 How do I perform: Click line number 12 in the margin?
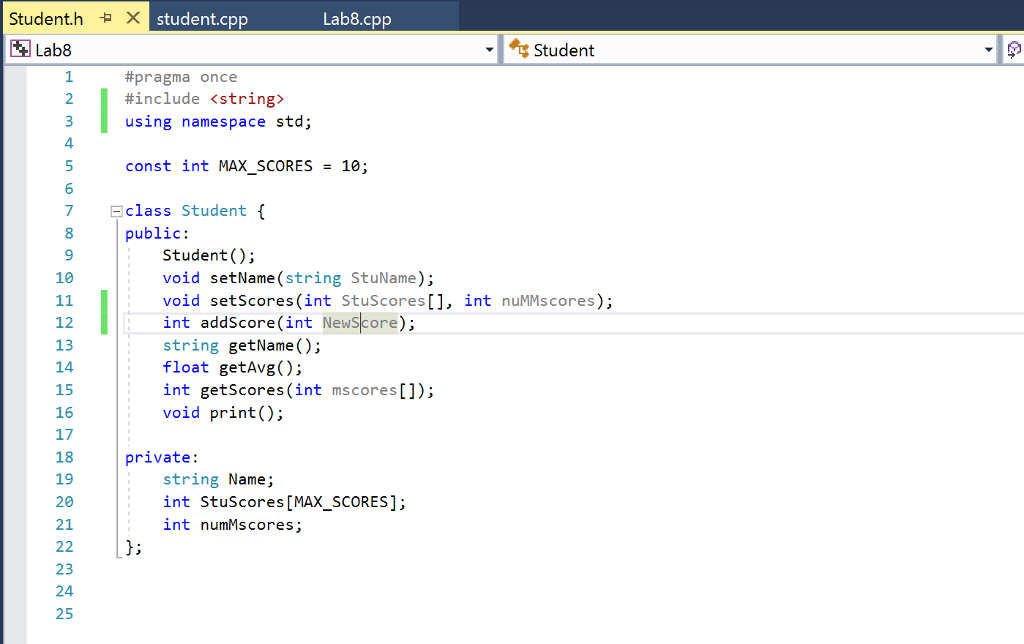[x=64, y=322]
